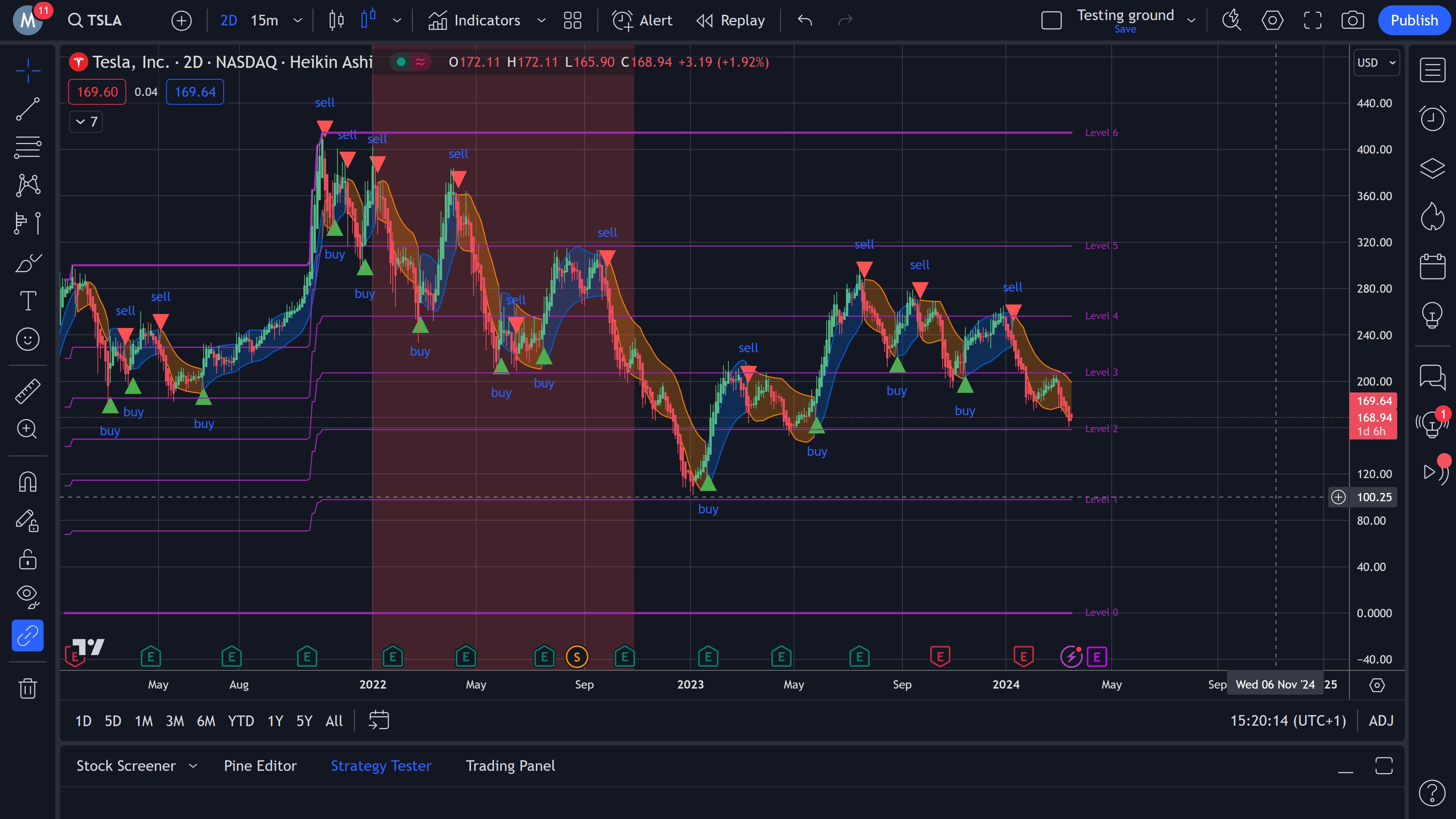Open chart settings hexagon icon
Image resolution: width=1456 pixels, height=819 pixels.
(1272, 21)
